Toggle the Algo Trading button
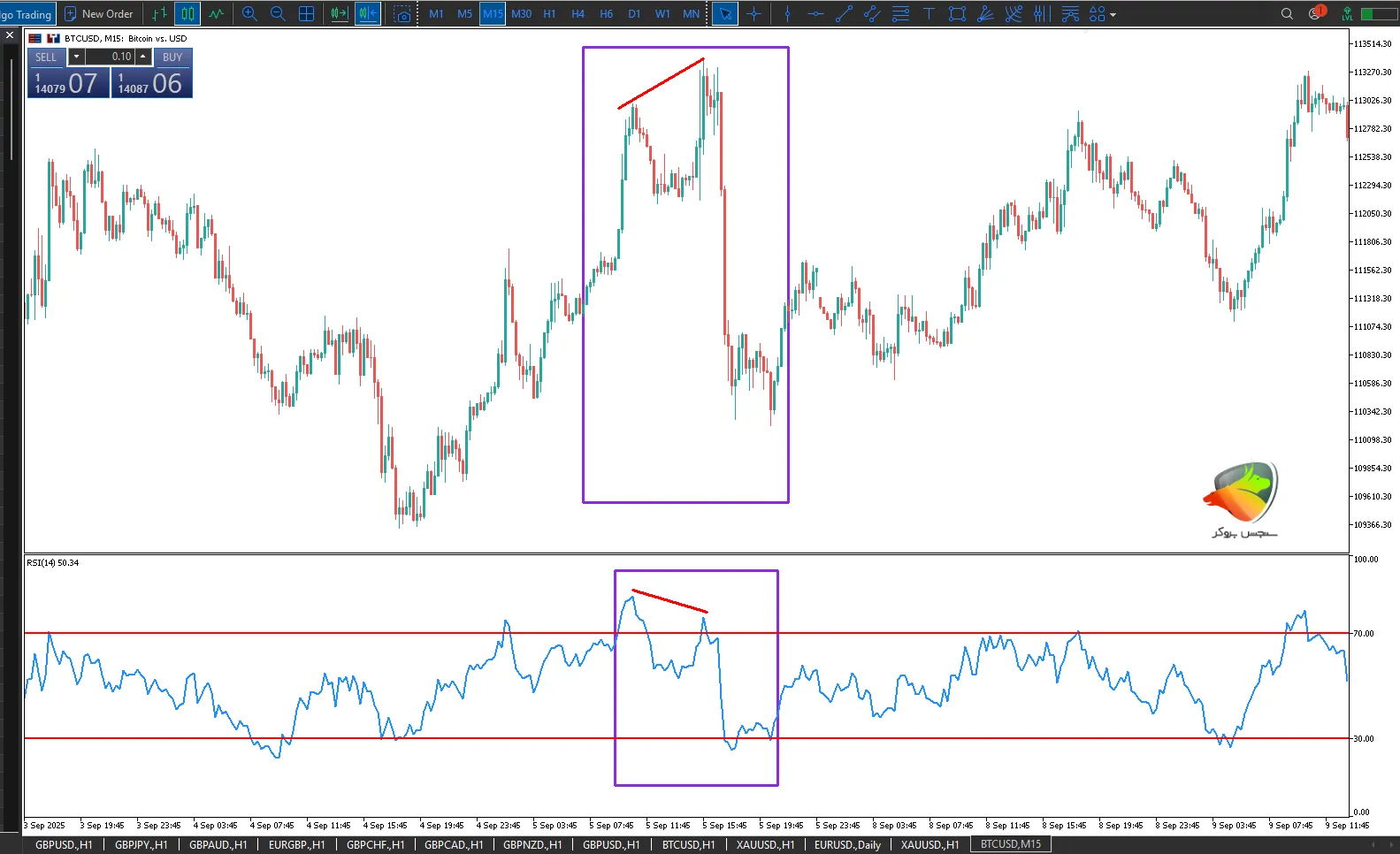 [28, 14]
